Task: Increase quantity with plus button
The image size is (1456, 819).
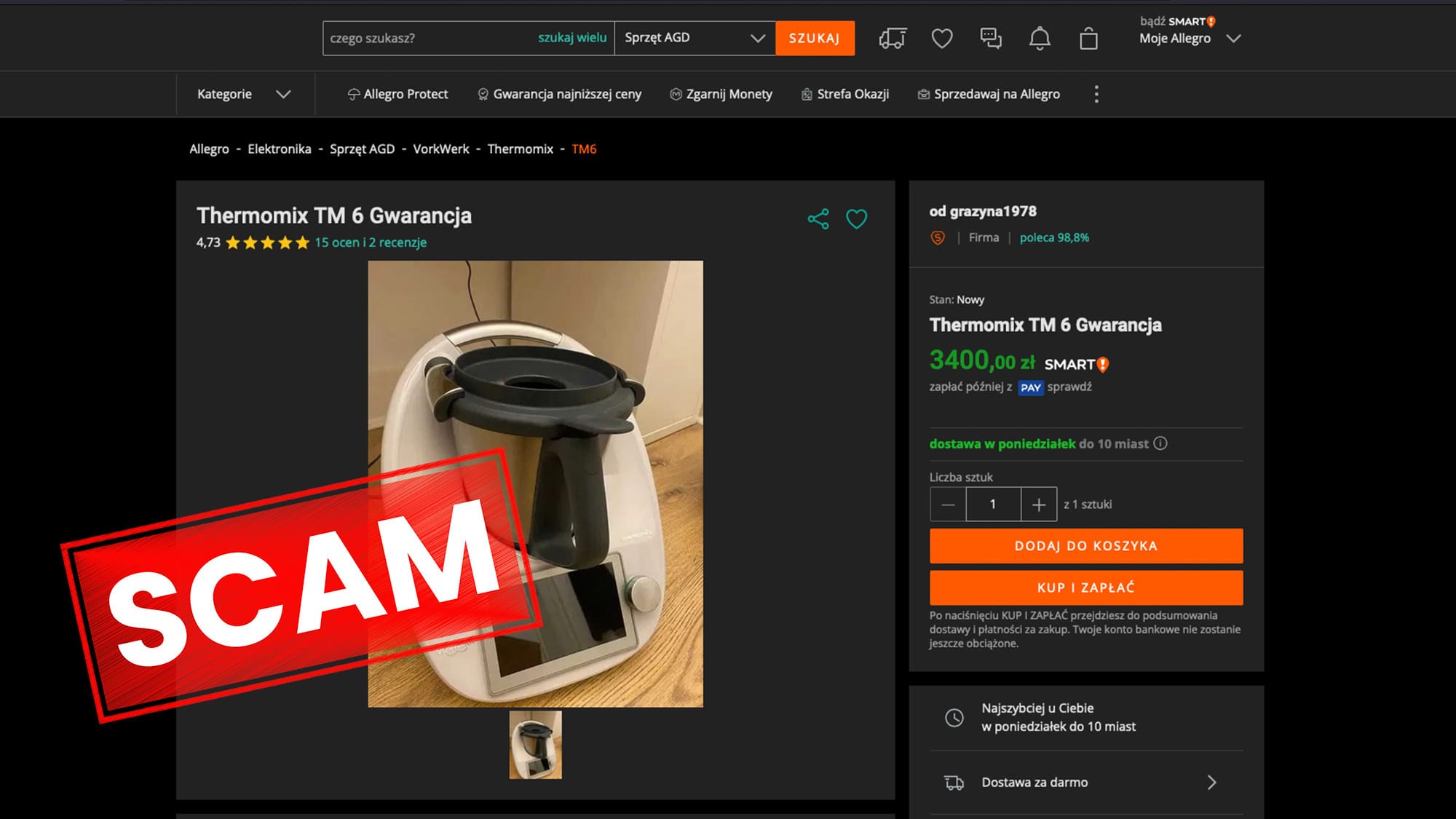Action: pyautogui.click(x=1039, y=505)
